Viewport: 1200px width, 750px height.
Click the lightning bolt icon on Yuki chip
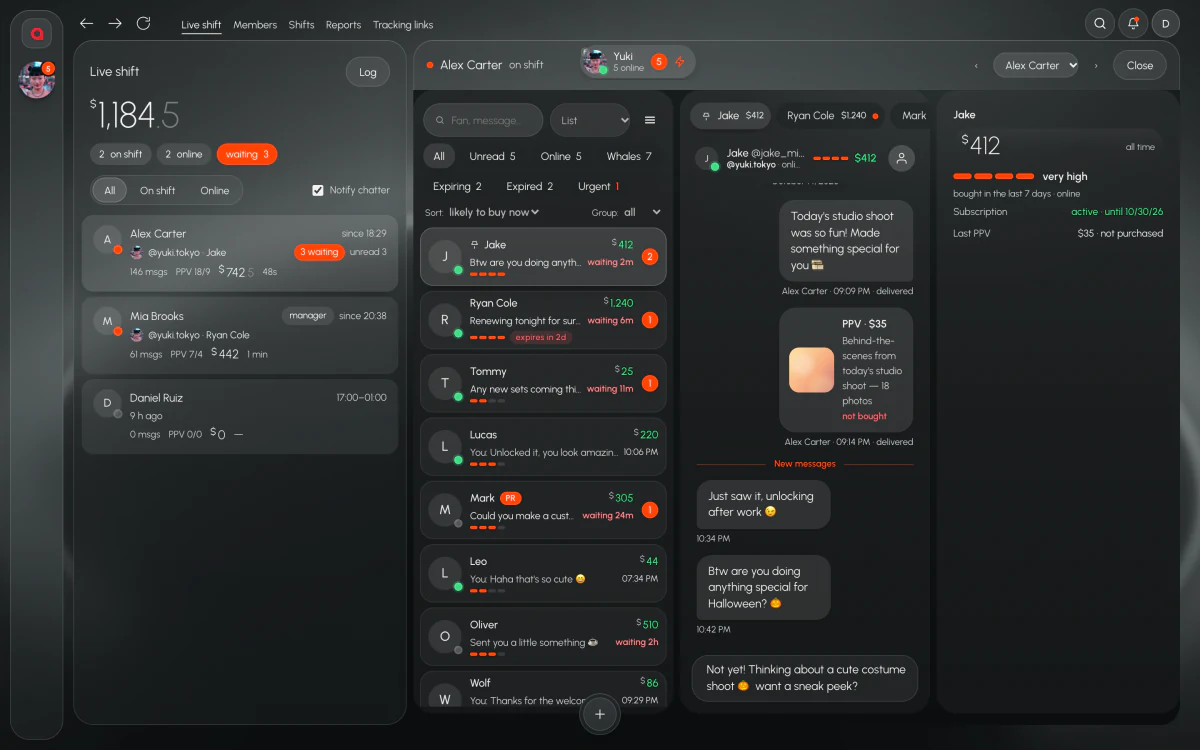pos(680,62)
